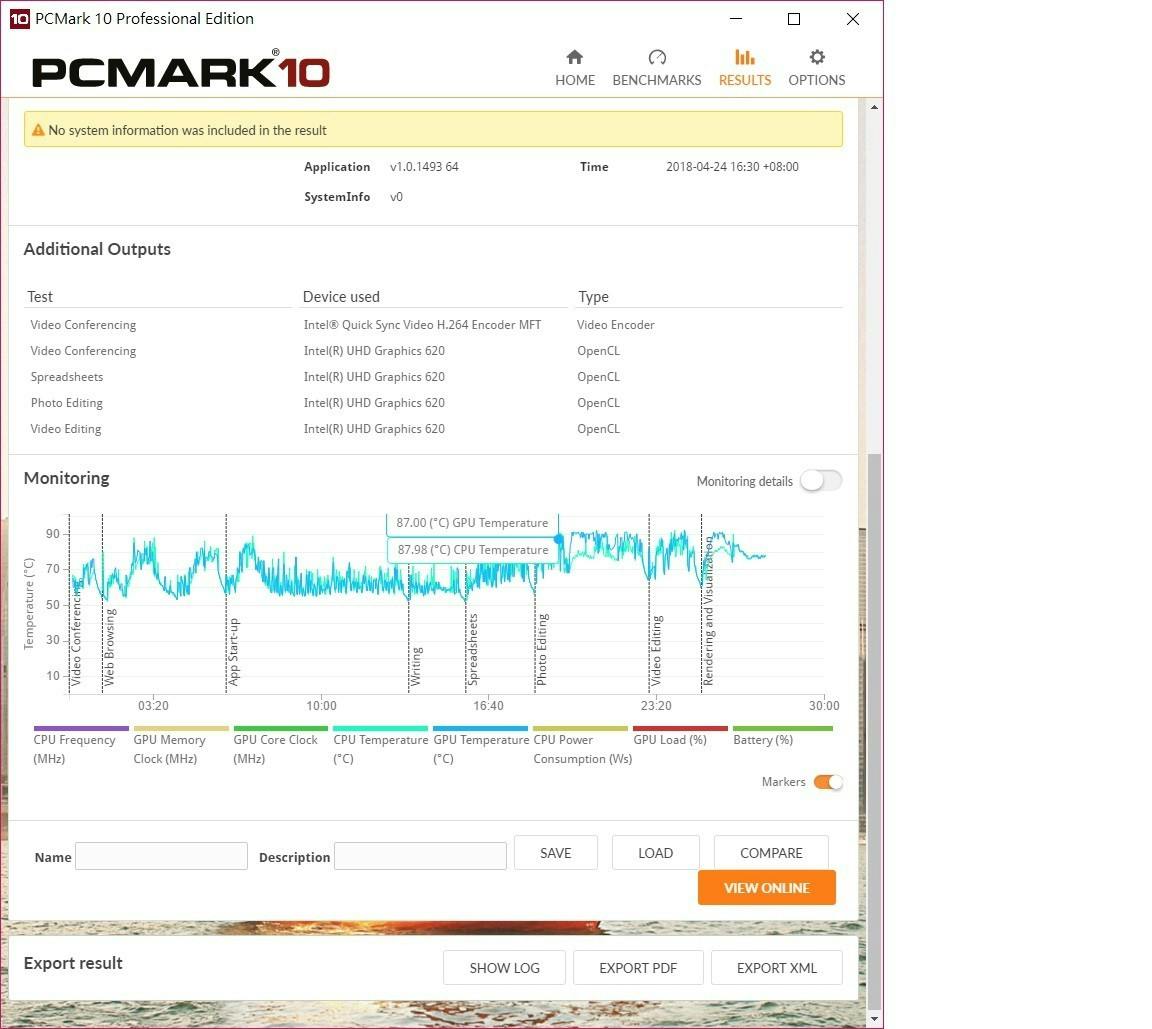Click the SAVE button
This screenshot has width=1152, height=1029.
coord(555,853)
